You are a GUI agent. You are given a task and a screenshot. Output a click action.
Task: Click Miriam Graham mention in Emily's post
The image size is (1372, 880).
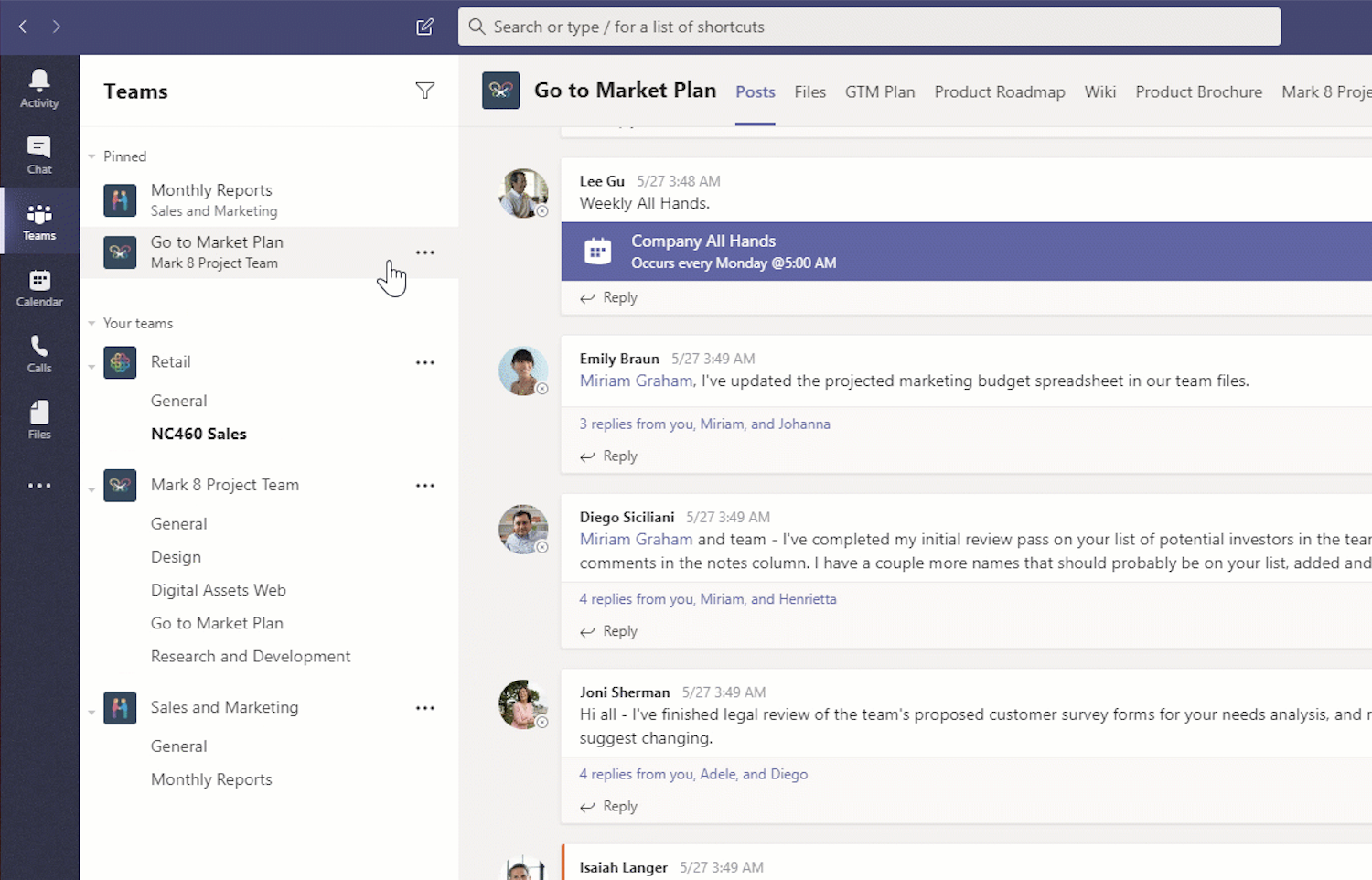(637, 381)
